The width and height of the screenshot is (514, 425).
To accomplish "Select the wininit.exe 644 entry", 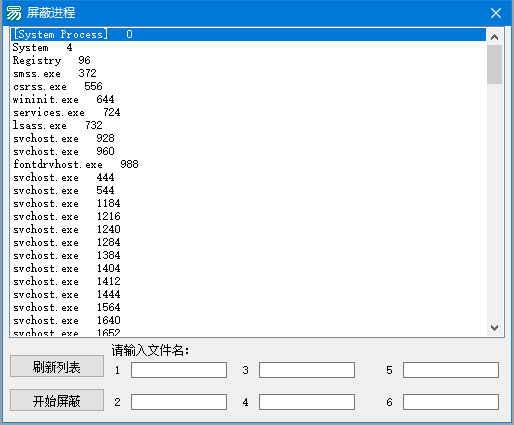I will point(248,99).
